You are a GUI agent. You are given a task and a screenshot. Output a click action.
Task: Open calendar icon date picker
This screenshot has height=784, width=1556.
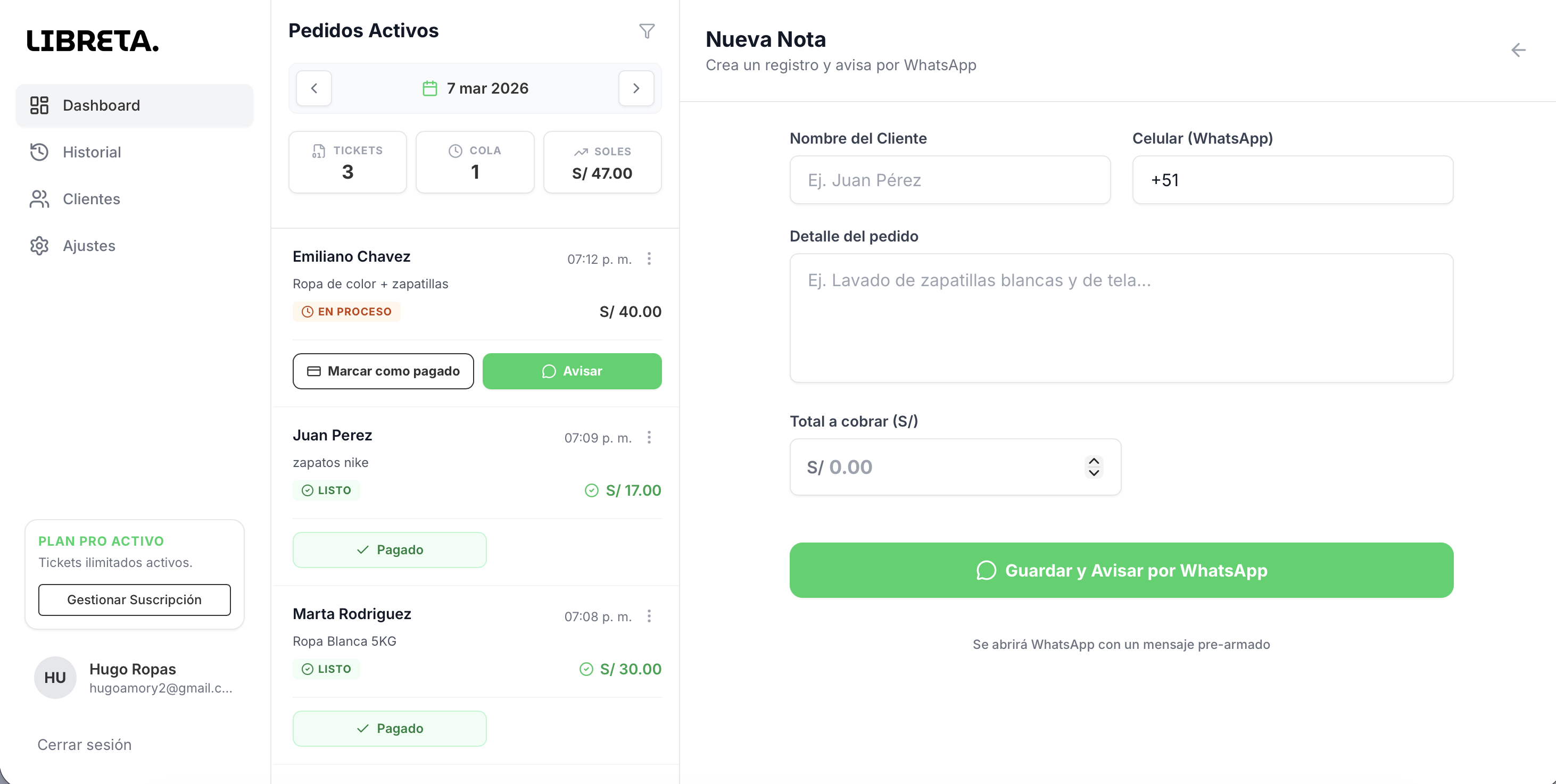pos(429,88)
